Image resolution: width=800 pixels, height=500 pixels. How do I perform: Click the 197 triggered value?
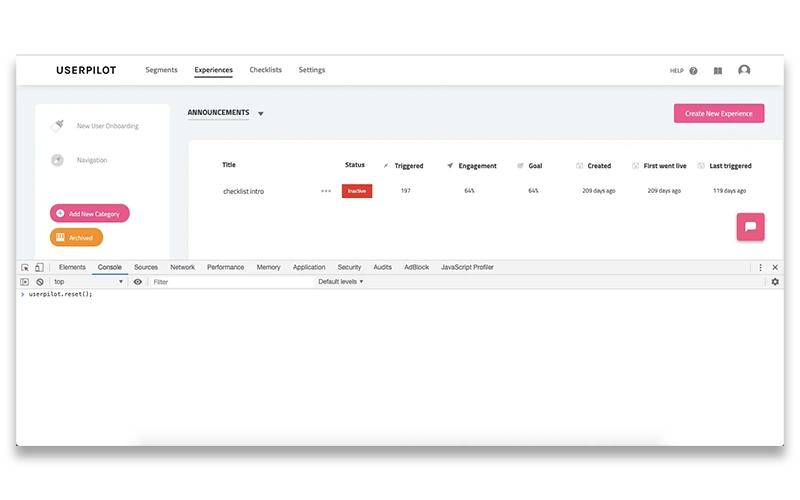pos(406,191)
